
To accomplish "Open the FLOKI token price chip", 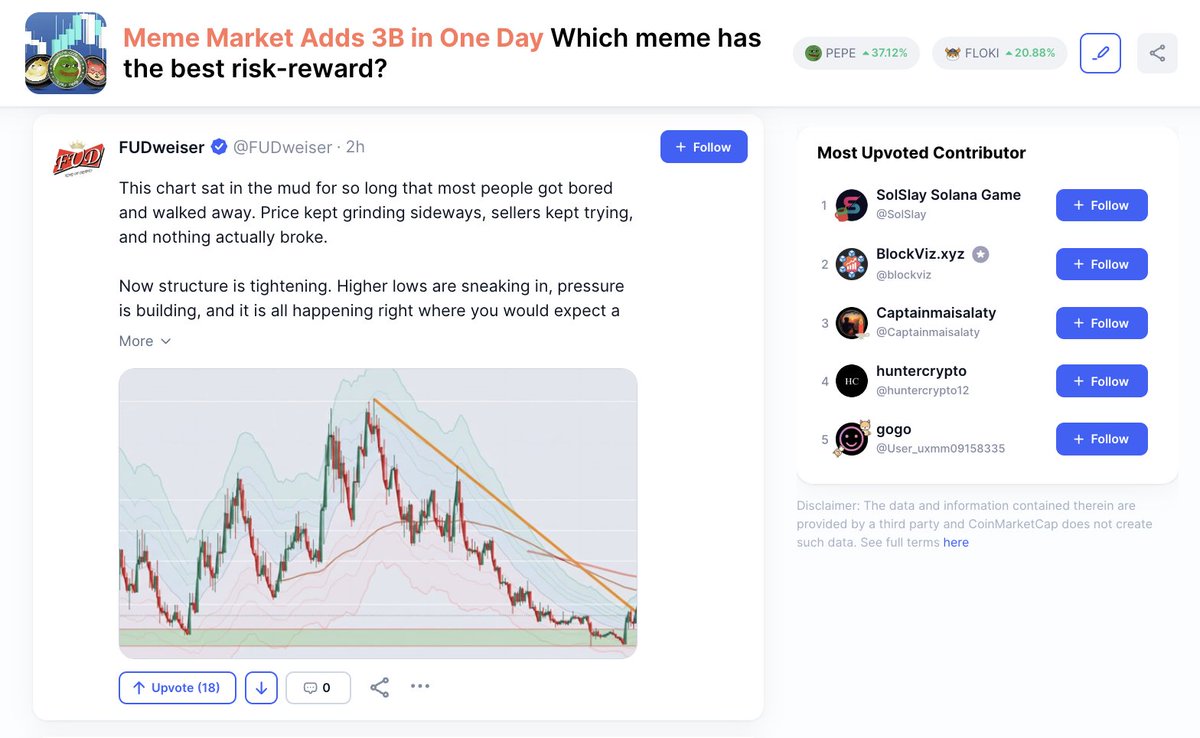I will pos(999,53).
